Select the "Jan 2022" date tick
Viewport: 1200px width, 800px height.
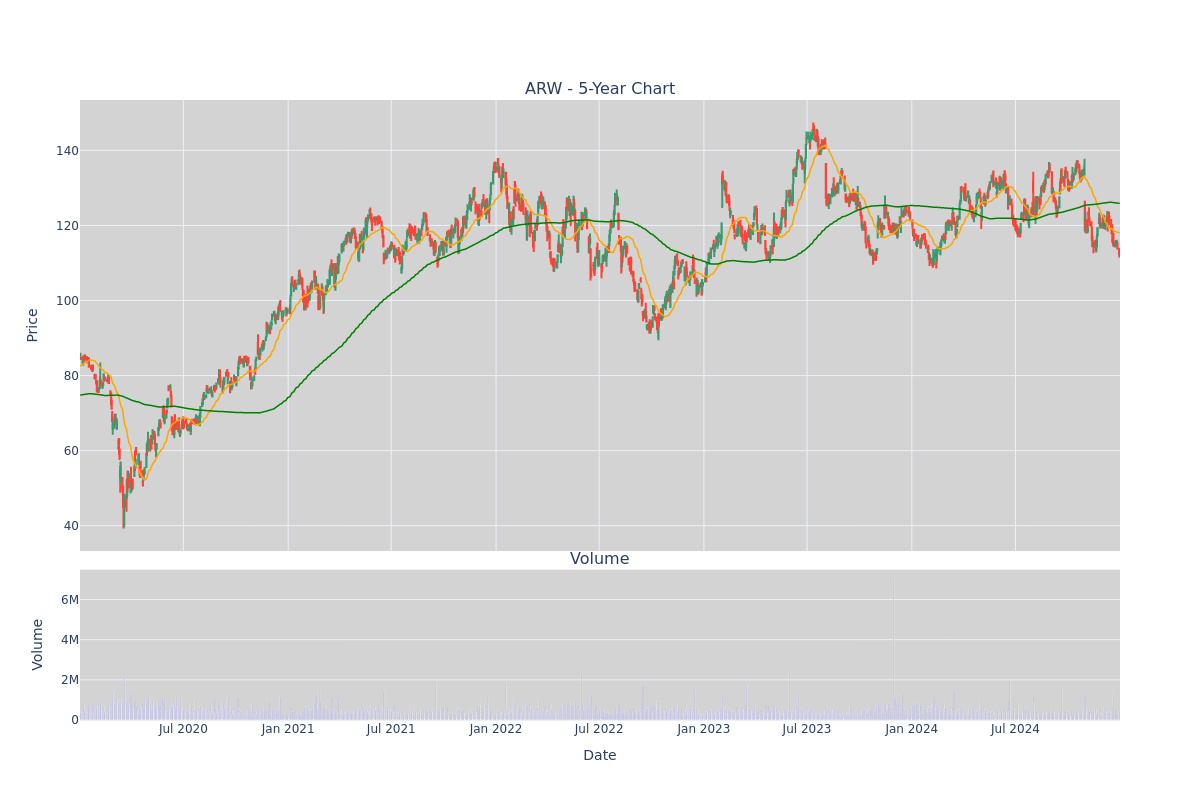pyautogui.click(x=496, y=729)
